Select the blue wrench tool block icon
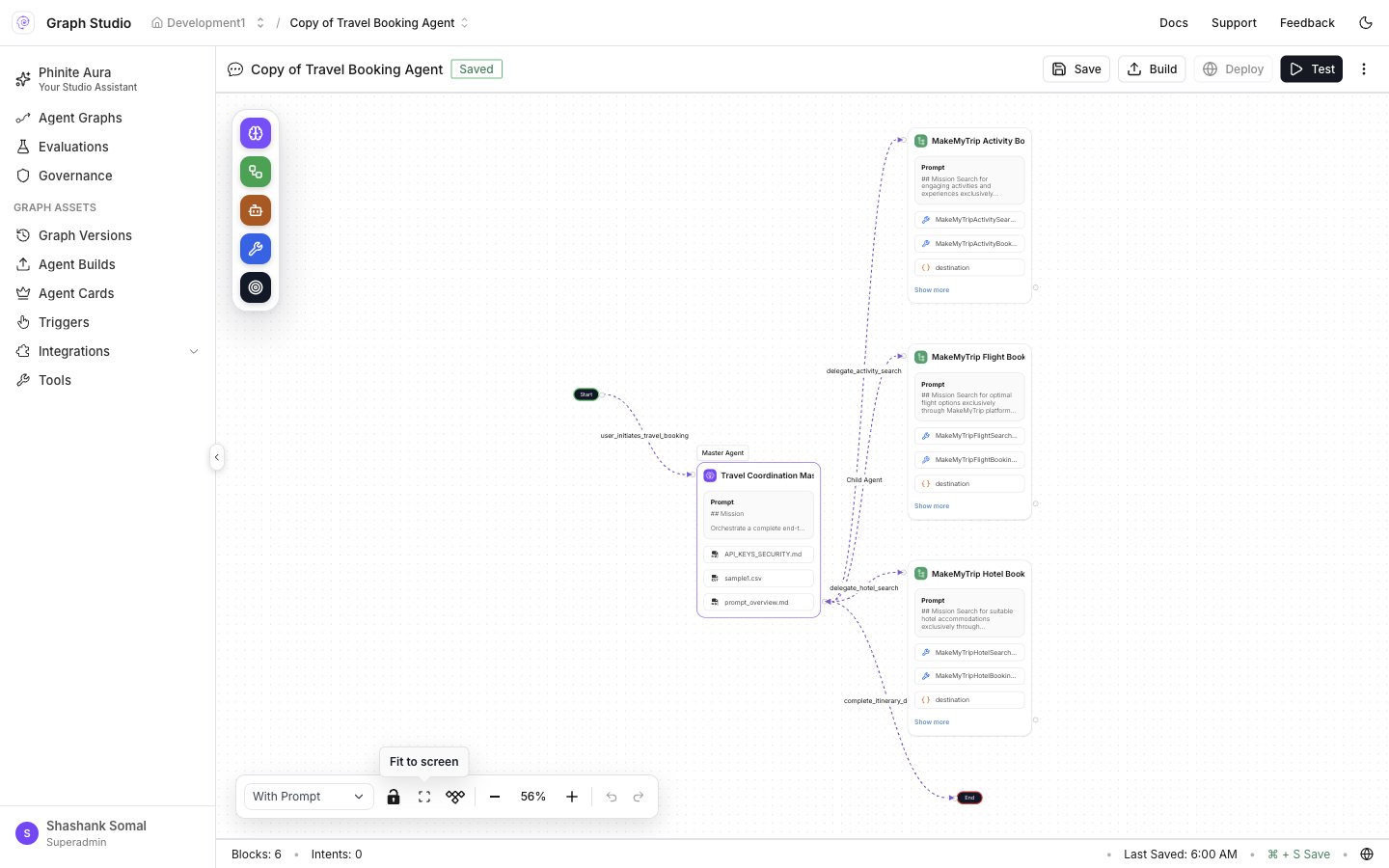The width and height of the screenshot is (1389, 868). (256, 249)
